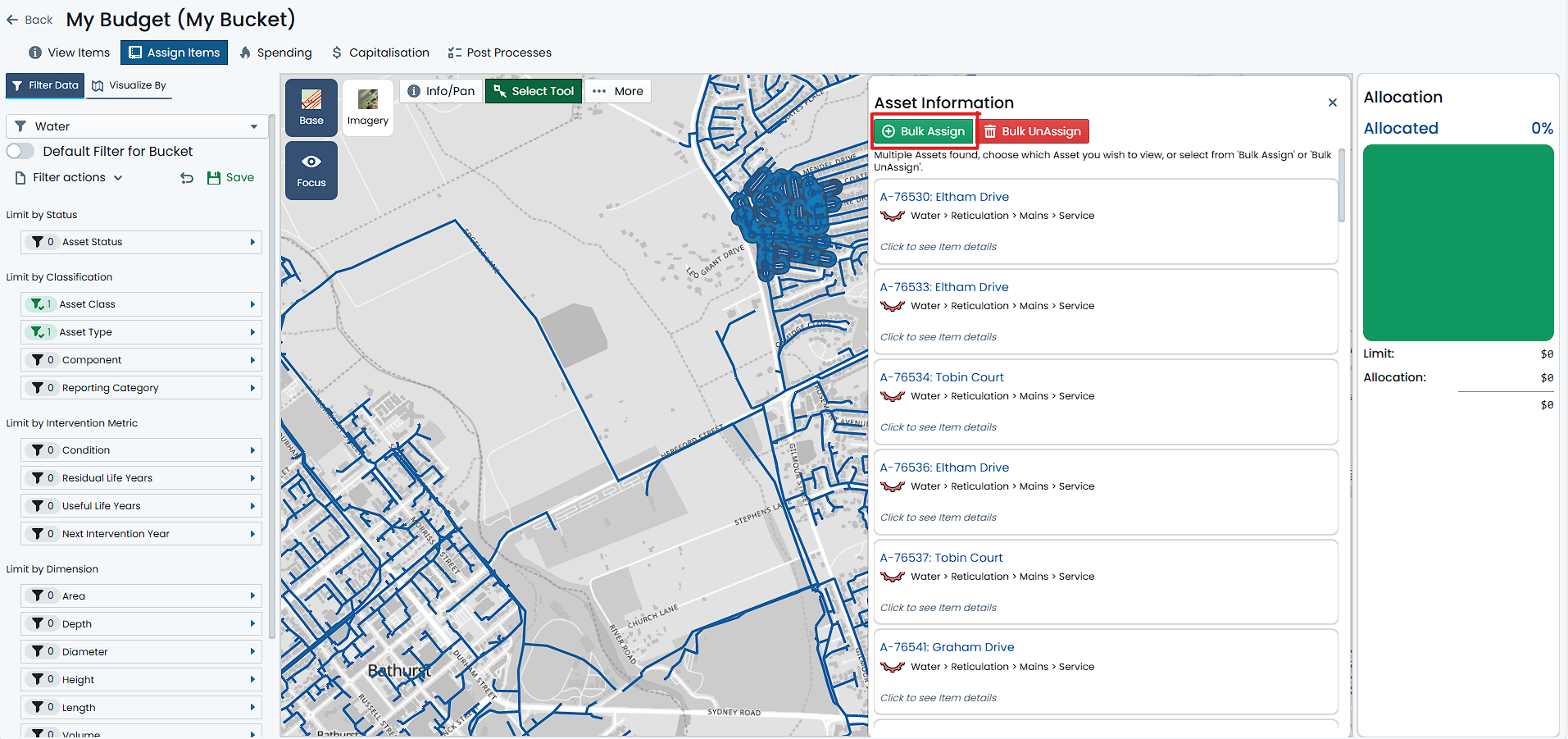1568x739 pixels.
Task: Expand the Reporting Category filter
Action: tap(141, 388)
